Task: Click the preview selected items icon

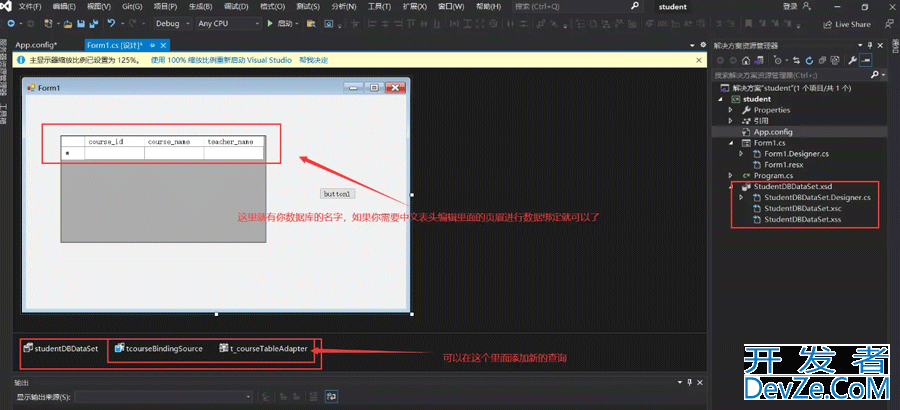Action: (x=866, y=60)
